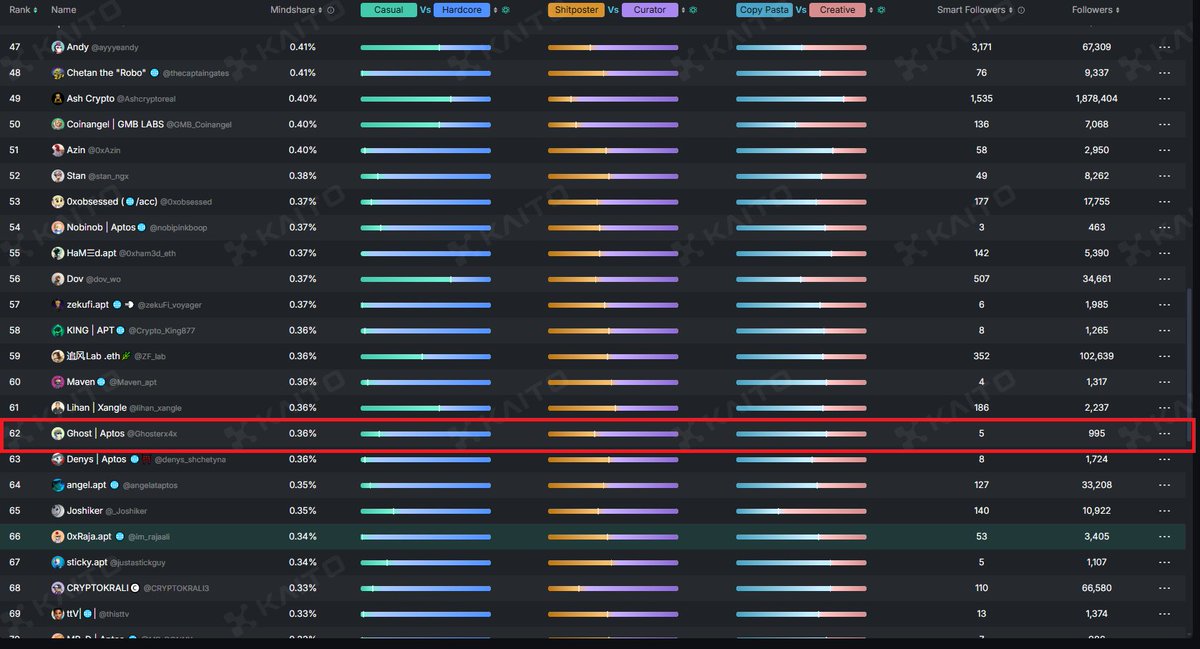Click Nobinob | Aptos avatar
Image resolution: width=1200 pixels, height=649 pixels.
pos(58,227)
